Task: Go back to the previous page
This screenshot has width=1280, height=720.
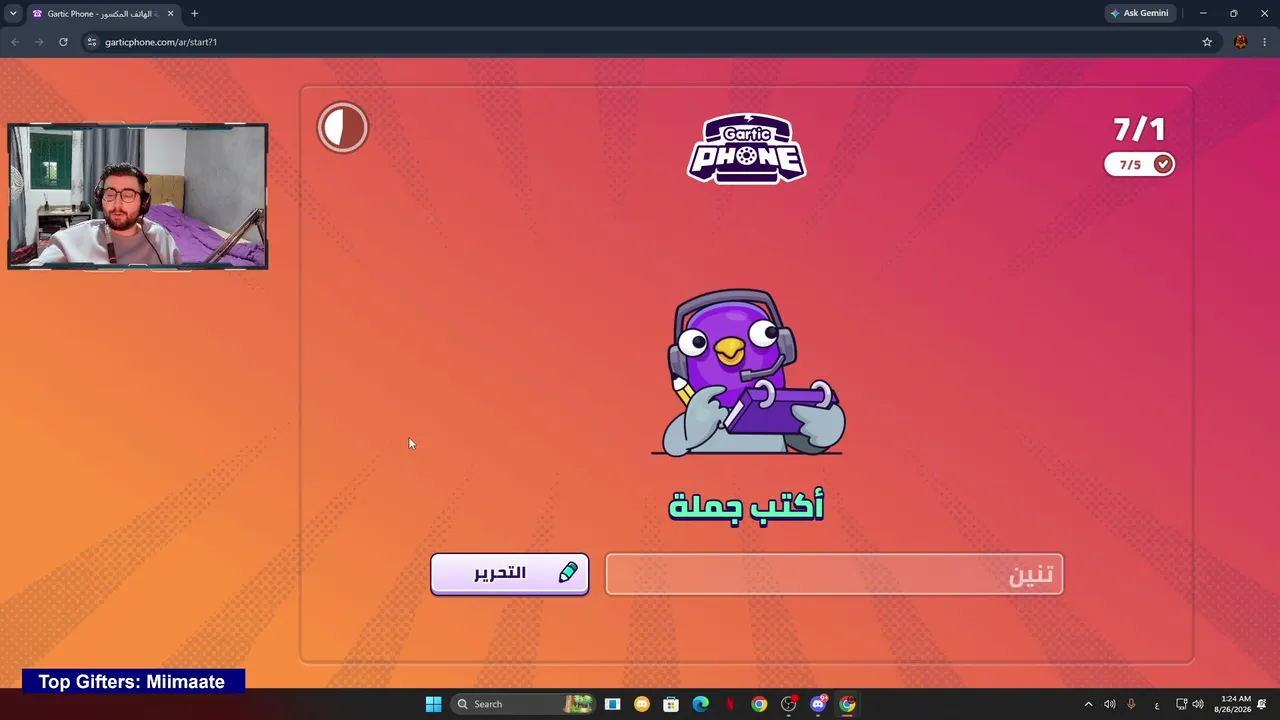Action: coord(15,42)
